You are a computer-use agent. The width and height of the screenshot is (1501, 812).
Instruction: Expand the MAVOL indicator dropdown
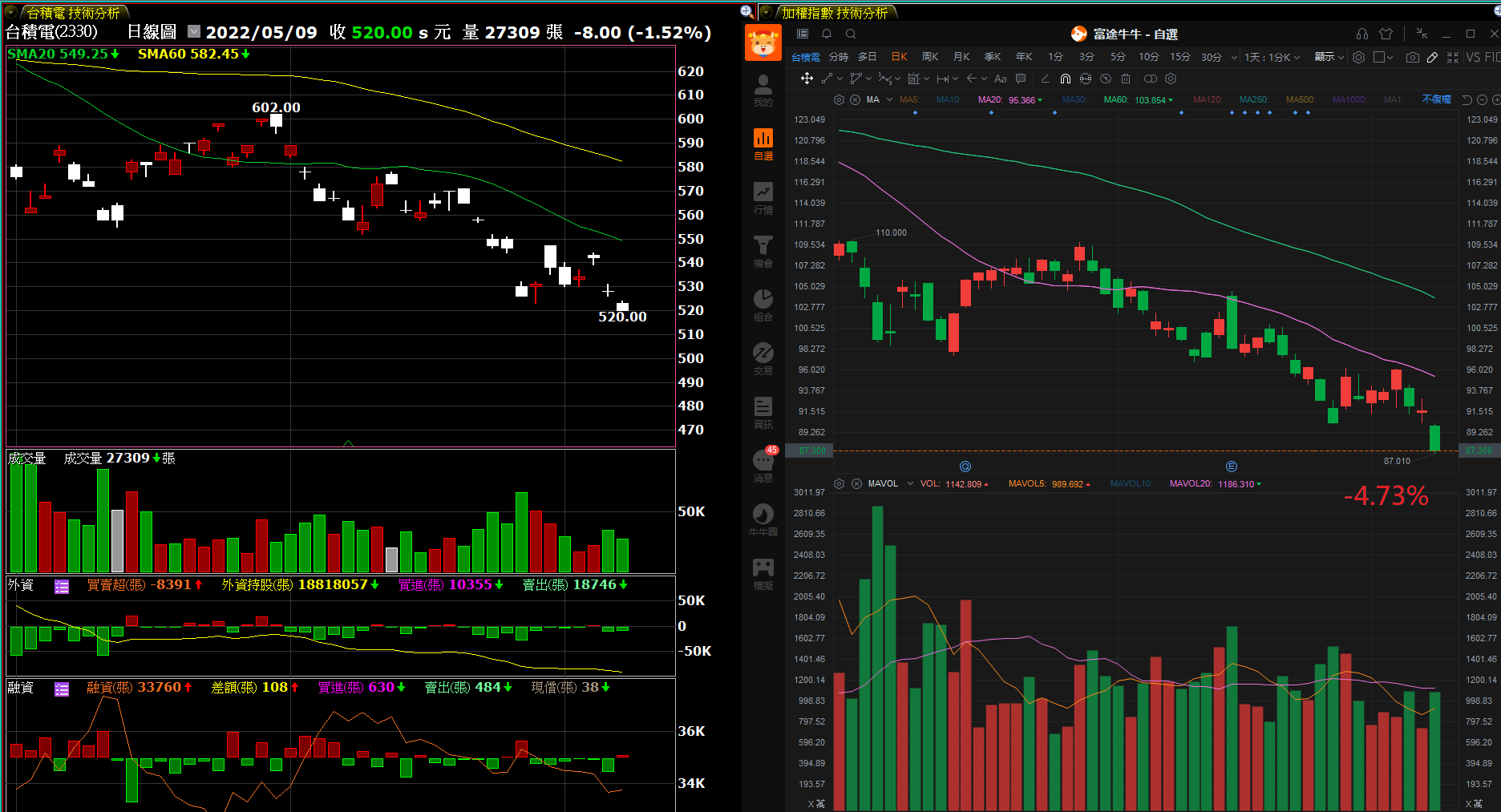click(910, 483)
